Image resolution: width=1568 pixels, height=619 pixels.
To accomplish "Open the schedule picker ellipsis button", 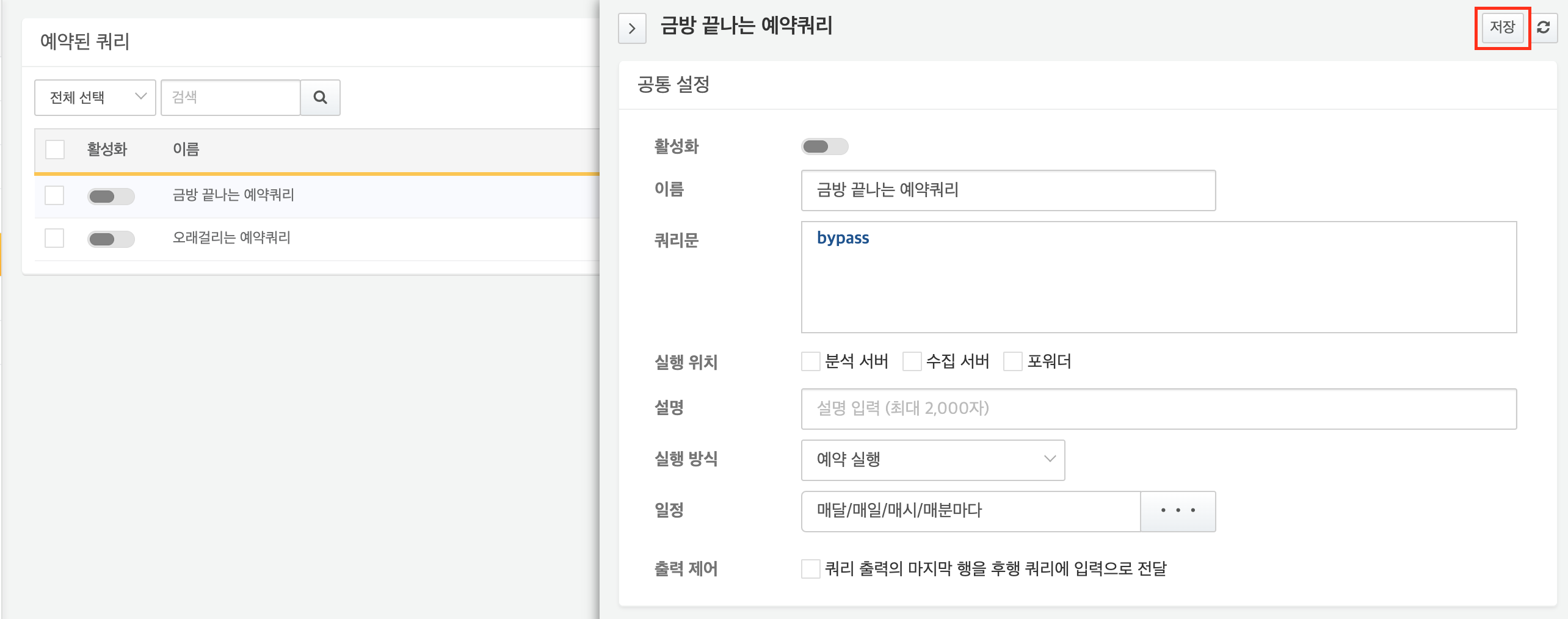I will [1178, 511].
